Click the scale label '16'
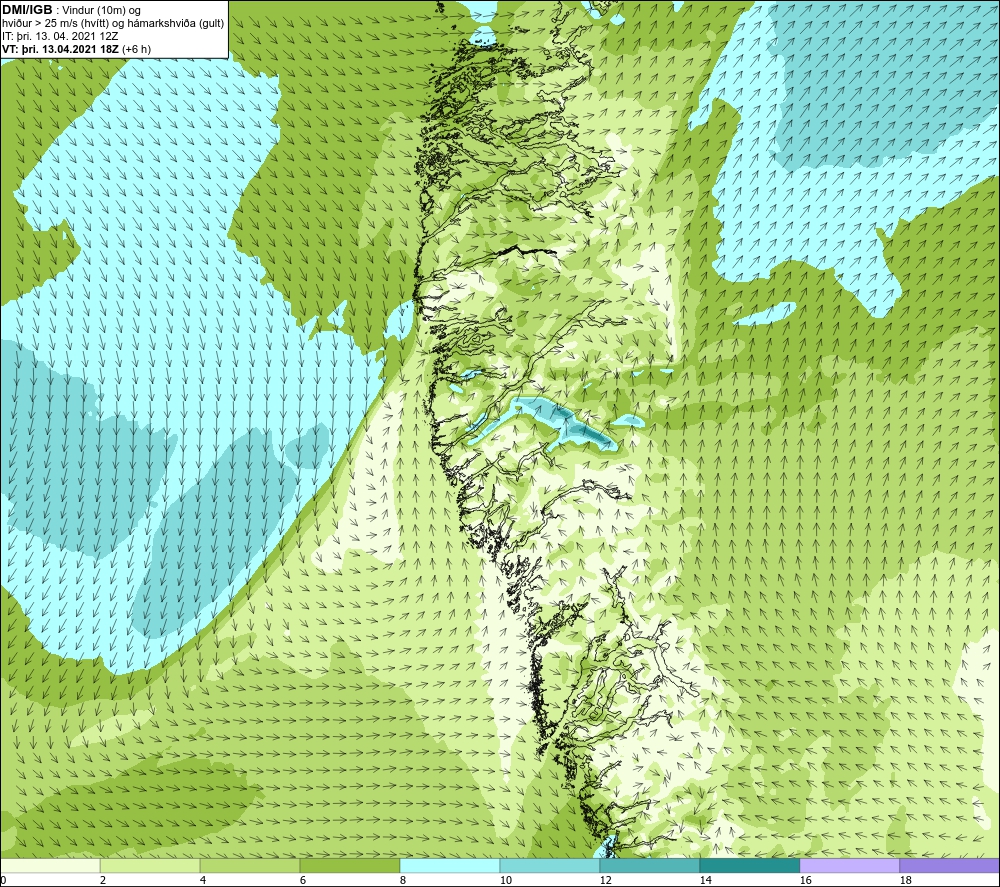 pyautogui.click(x=805, y=880)
